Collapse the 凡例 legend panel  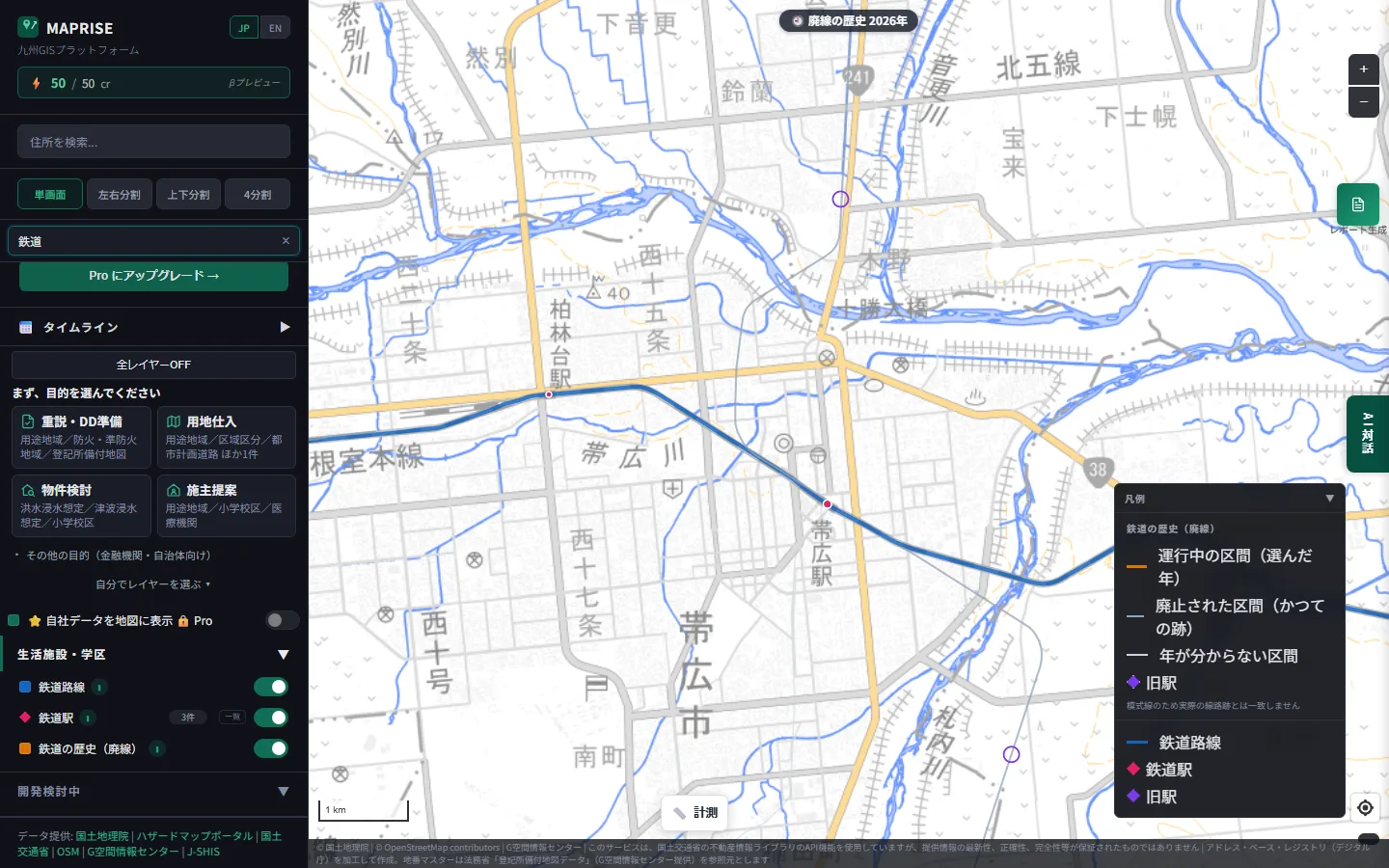[1329, 499]
